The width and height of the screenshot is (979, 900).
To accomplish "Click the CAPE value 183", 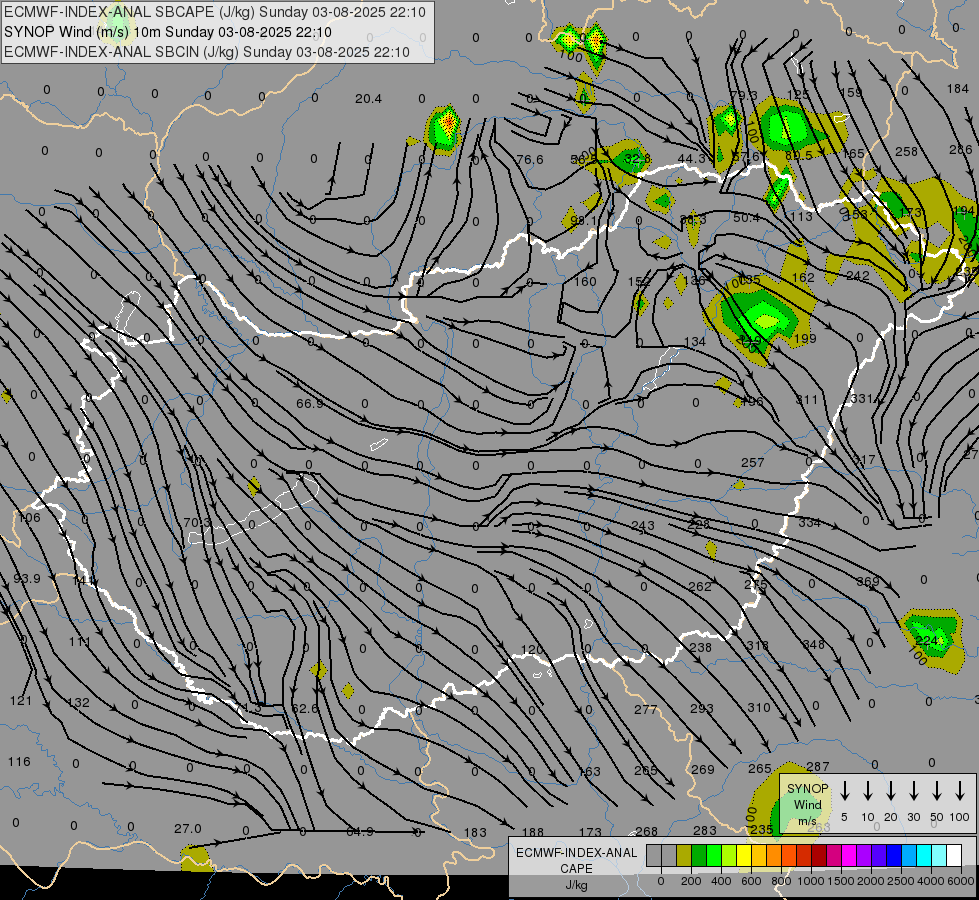I will 475,833.
